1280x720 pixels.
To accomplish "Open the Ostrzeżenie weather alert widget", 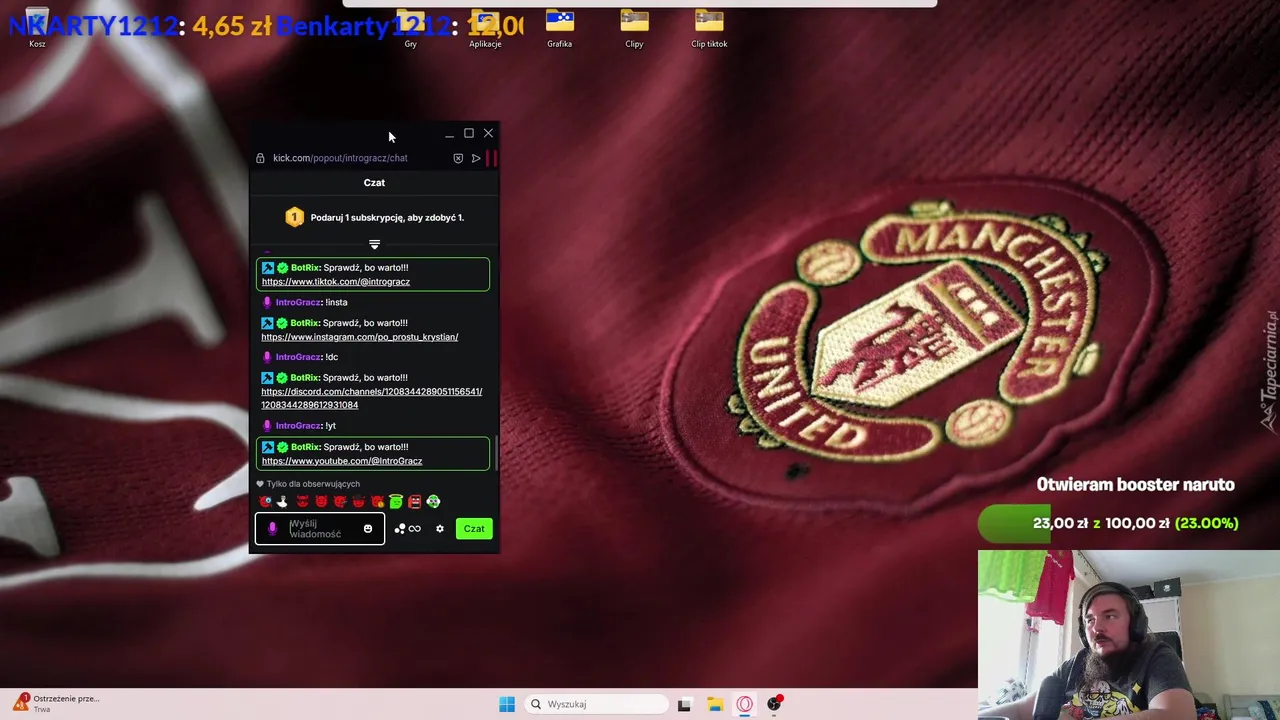I will click(x=55, y=703).
